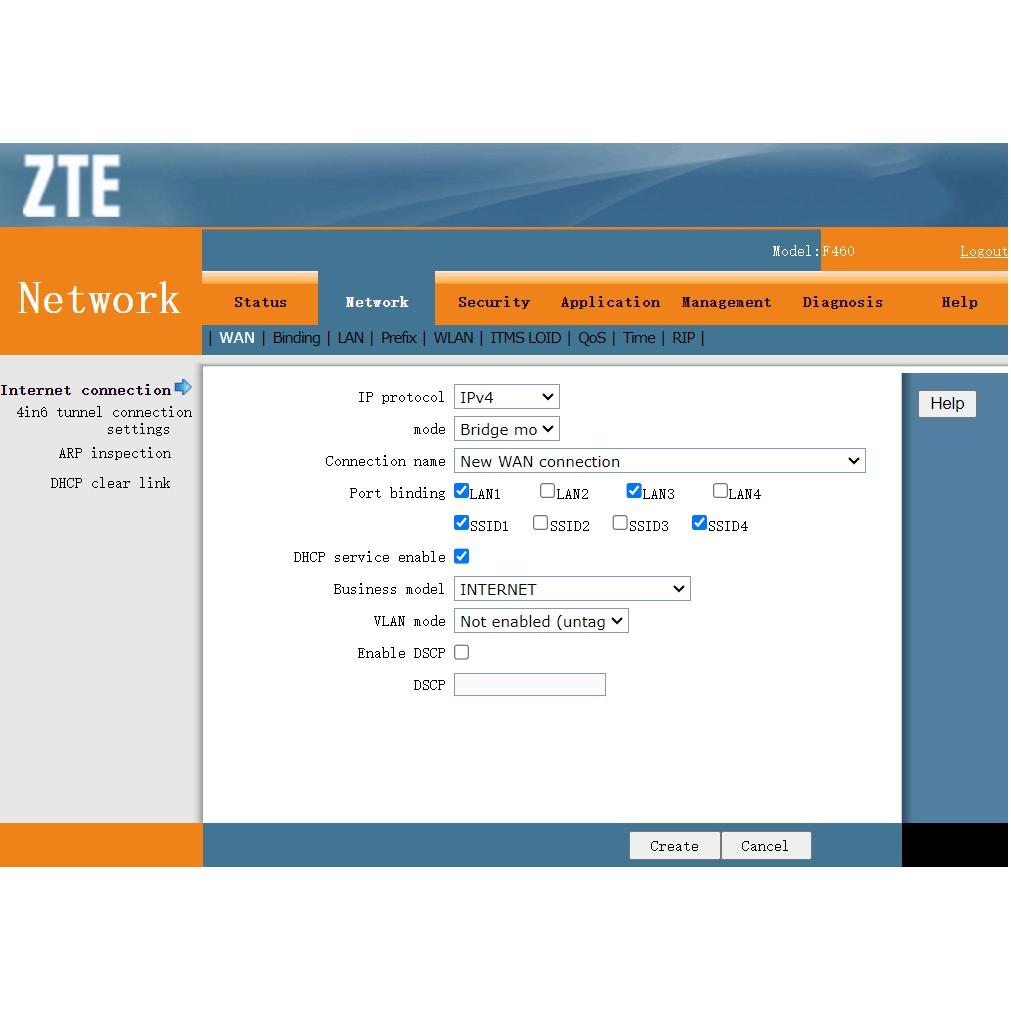Open the Prefix submenu item
The width and height of the screenshot is (1011, 1011).
click(x=398, y=338)
